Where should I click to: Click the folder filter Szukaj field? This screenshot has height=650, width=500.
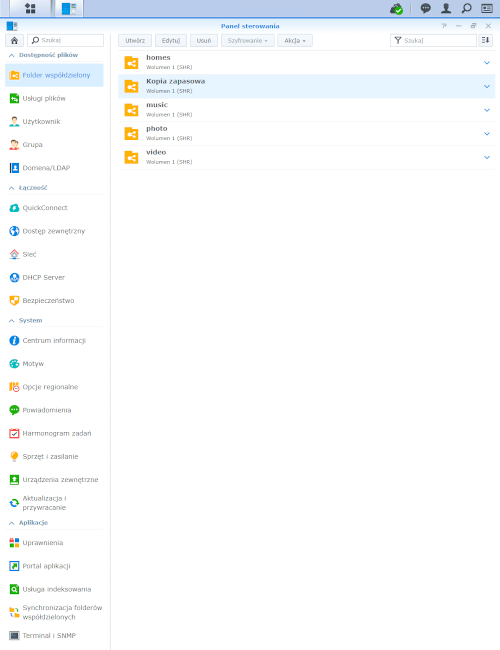point(433,40)
